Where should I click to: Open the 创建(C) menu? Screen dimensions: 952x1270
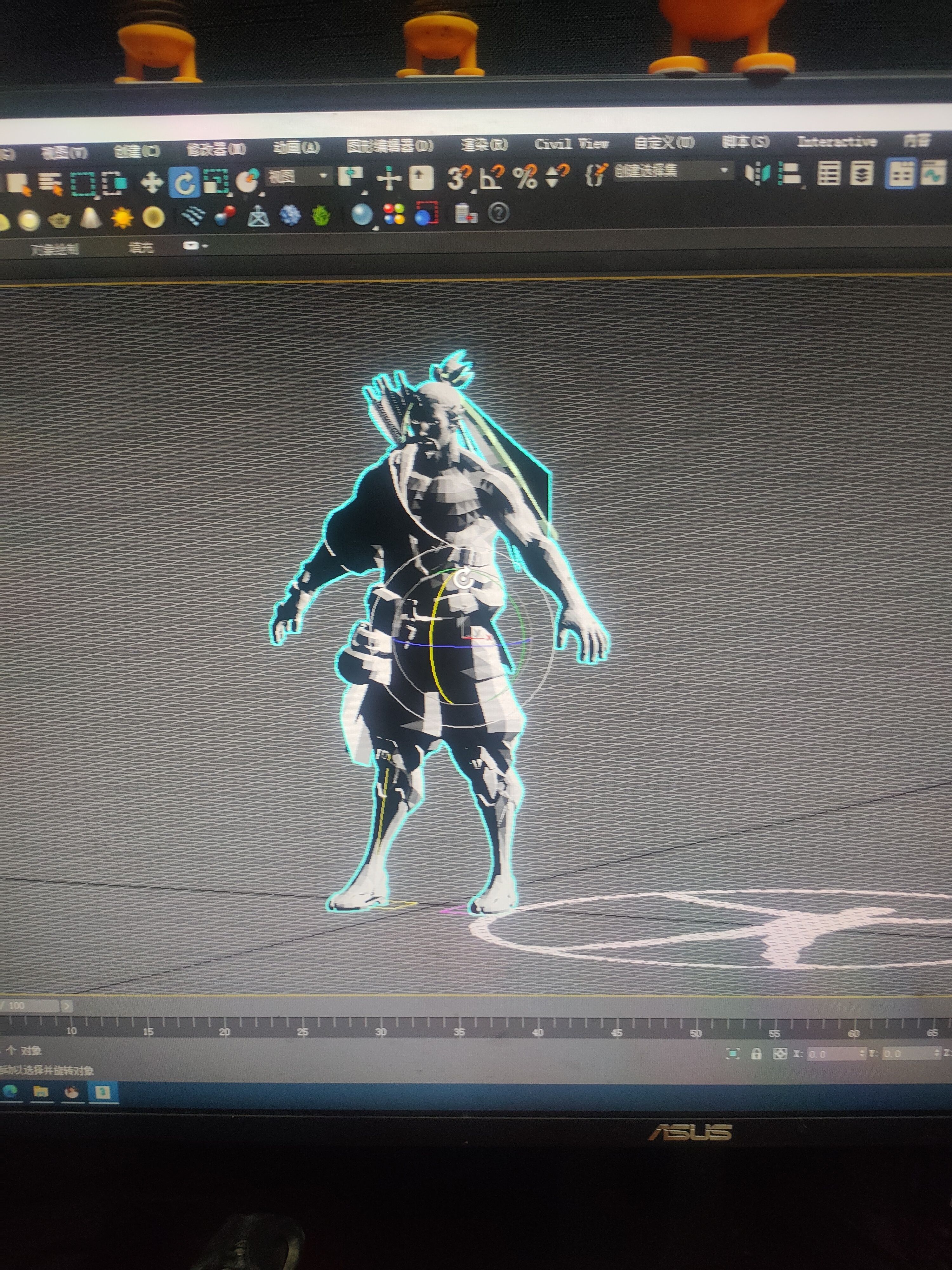tap(136, 150)
